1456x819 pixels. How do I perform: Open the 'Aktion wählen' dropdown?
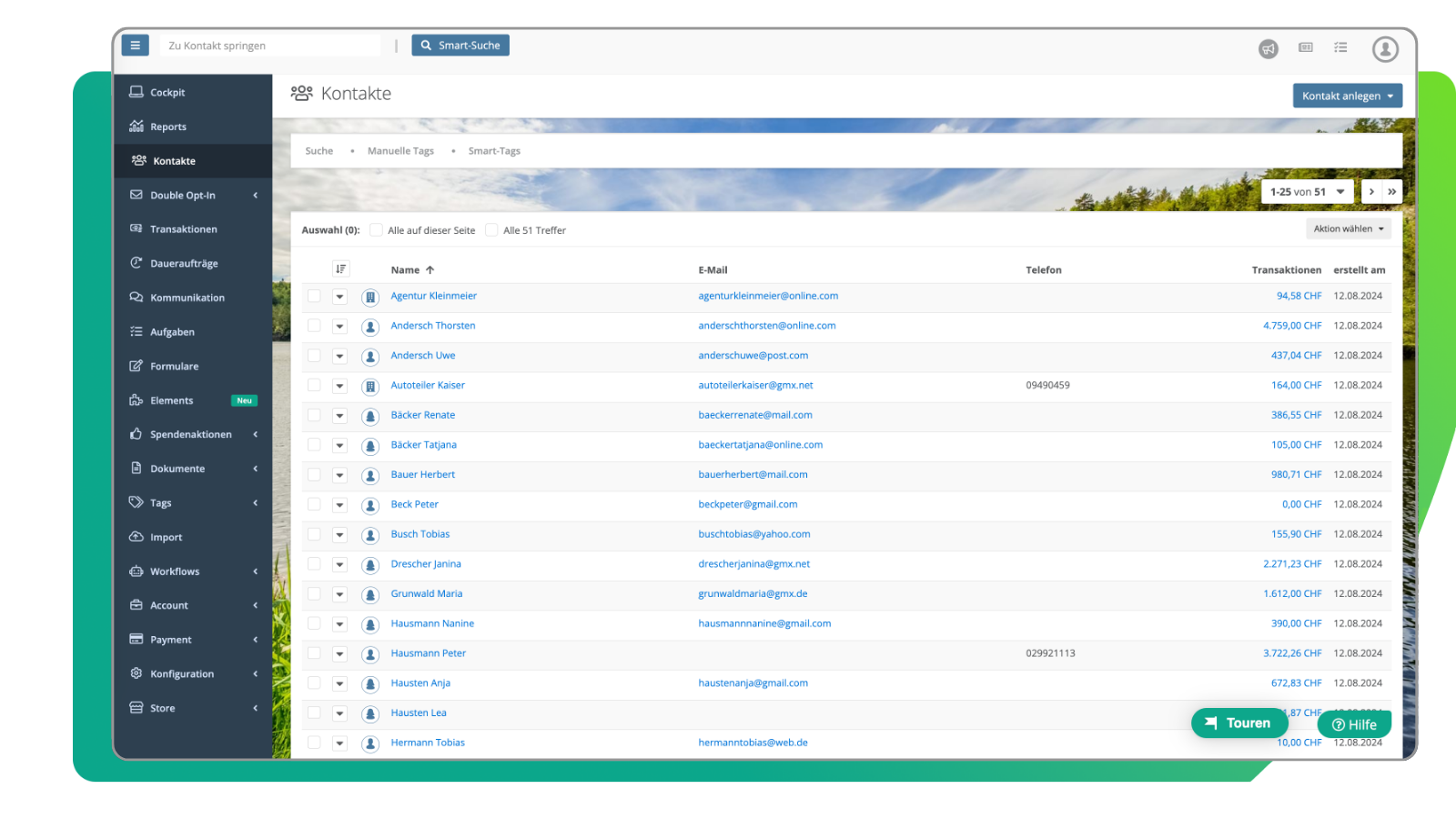[1349, 228]
